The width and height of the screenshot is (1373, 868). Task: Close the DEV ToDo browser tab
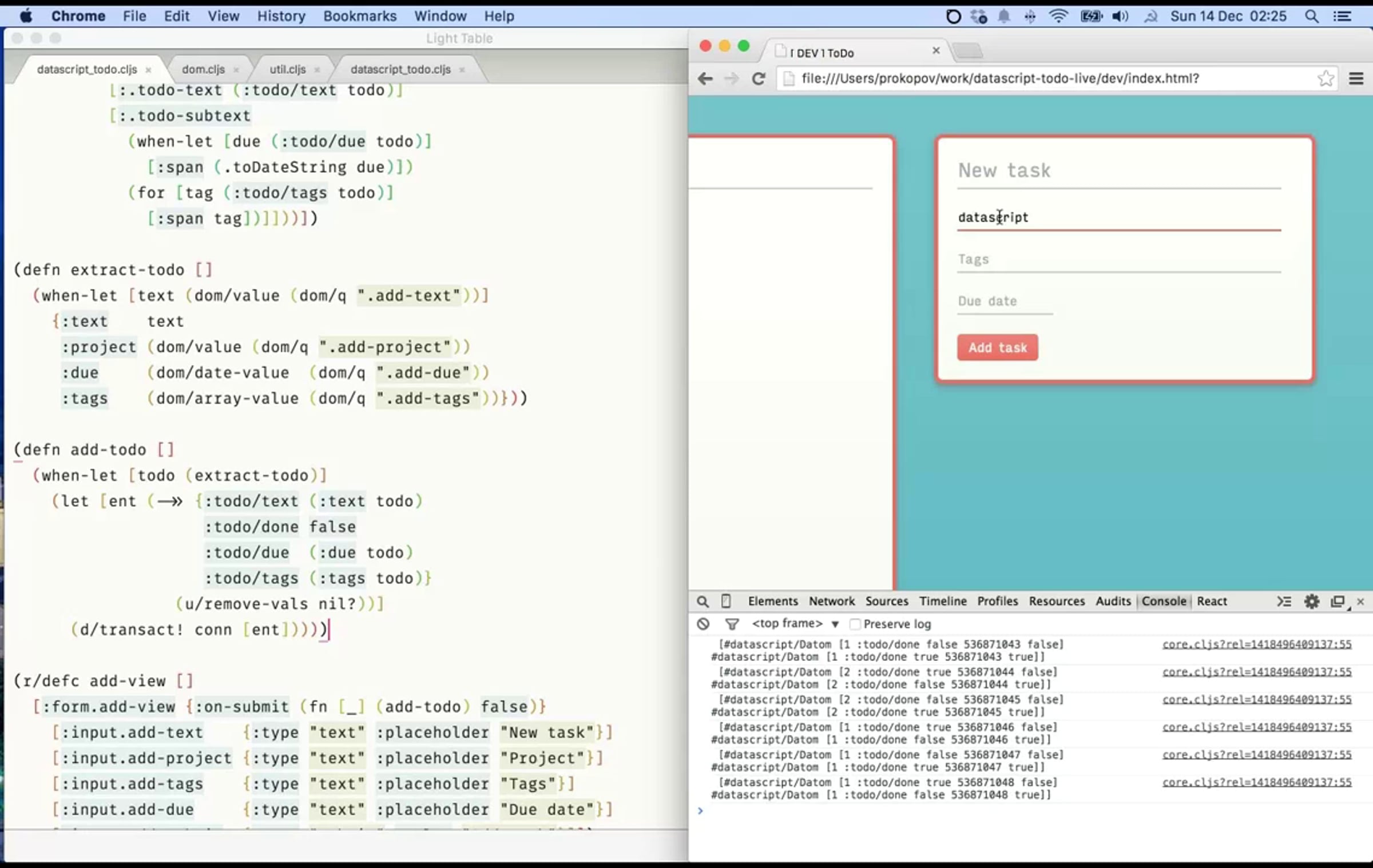pyautogui.click(x=936, y=50)
